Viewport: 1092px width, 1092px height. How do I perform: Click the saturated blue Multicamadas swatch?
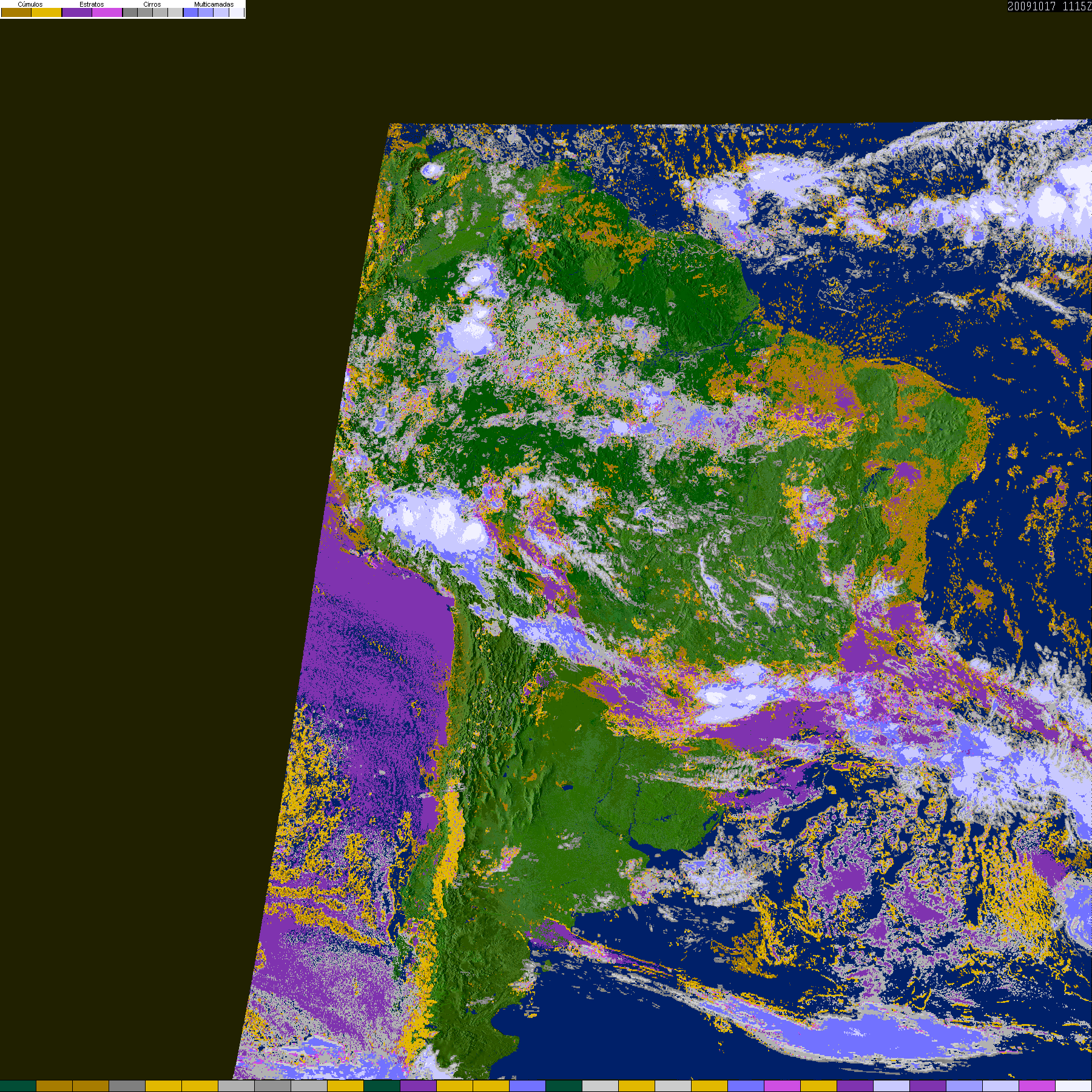click(191, 12)
